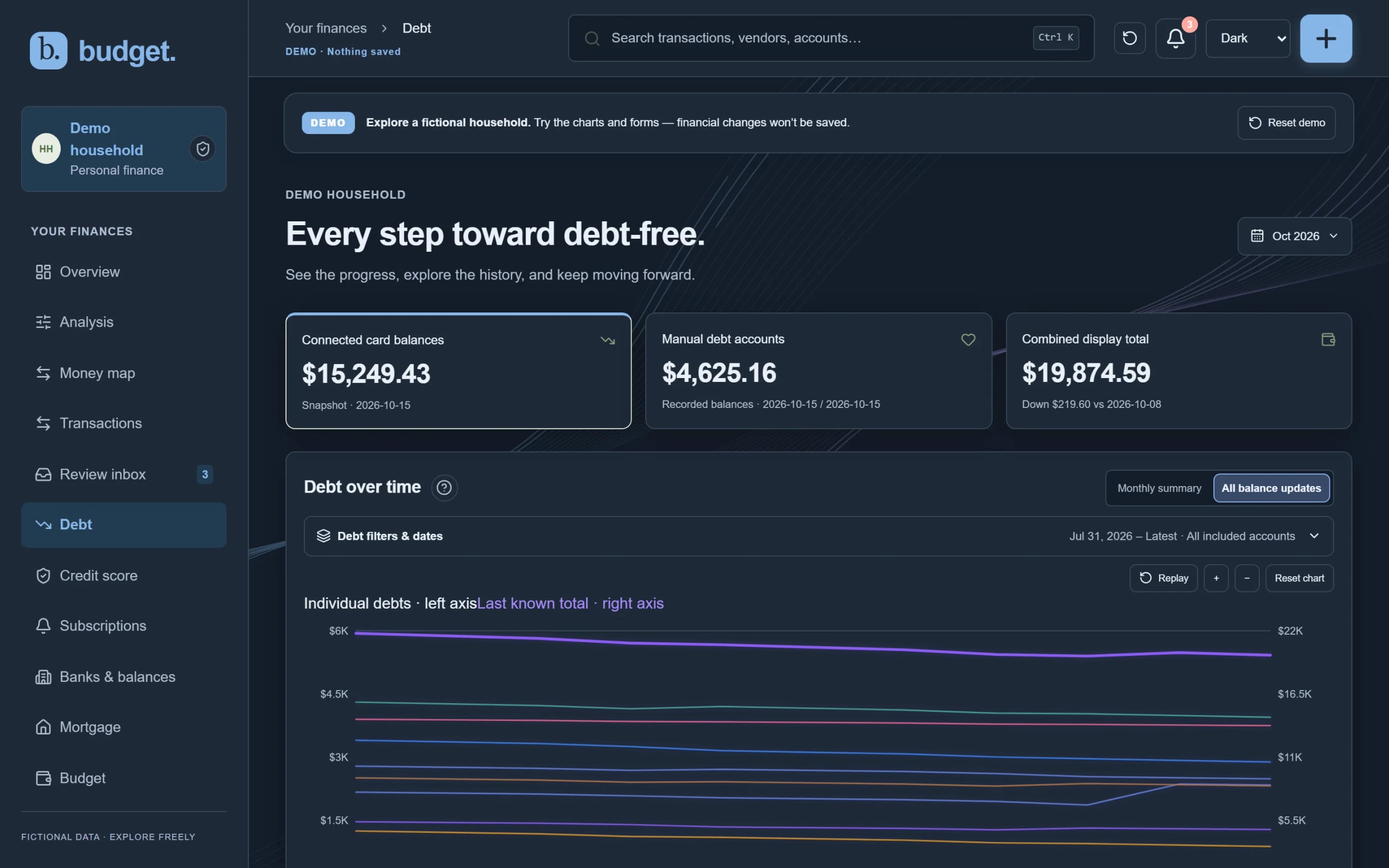Open Money map page
The height and width of the screenshot is (868, 1389).
(124, 373)
